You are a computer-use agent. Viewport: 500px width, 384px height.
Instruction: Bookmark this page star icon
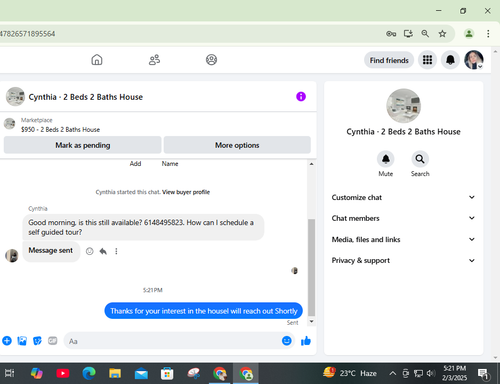tap(442, 34)
